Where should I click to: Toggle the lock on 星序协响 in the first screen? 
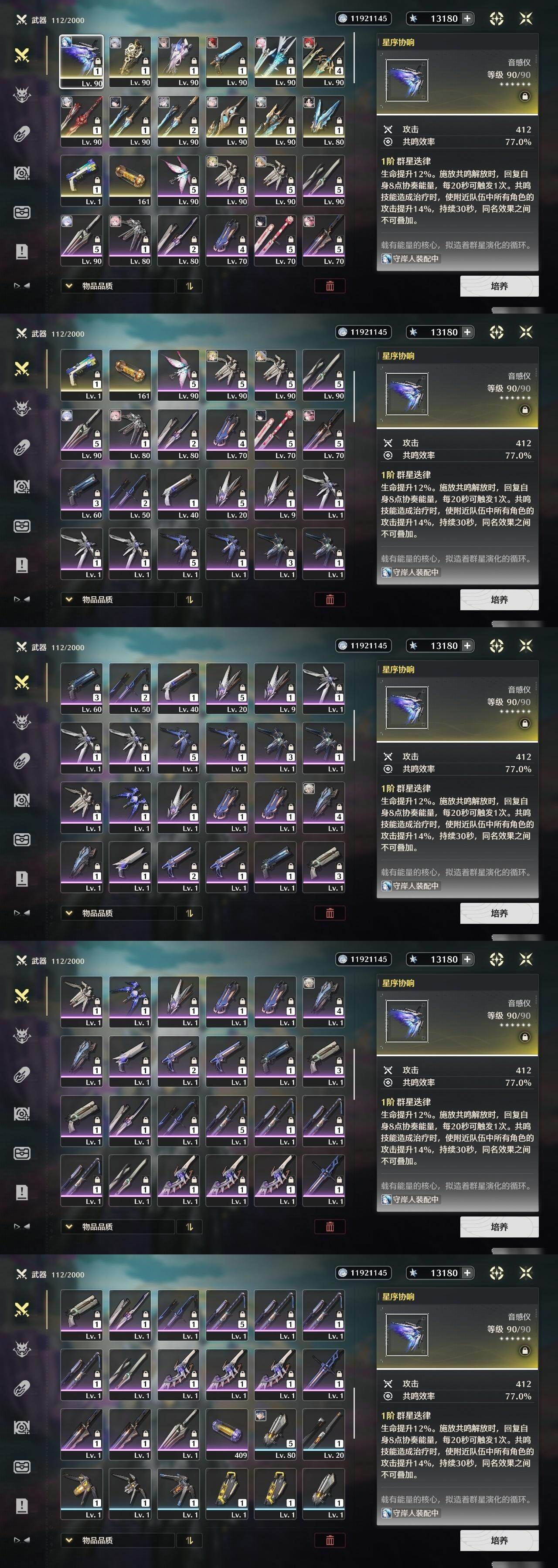tap(524, 96)
